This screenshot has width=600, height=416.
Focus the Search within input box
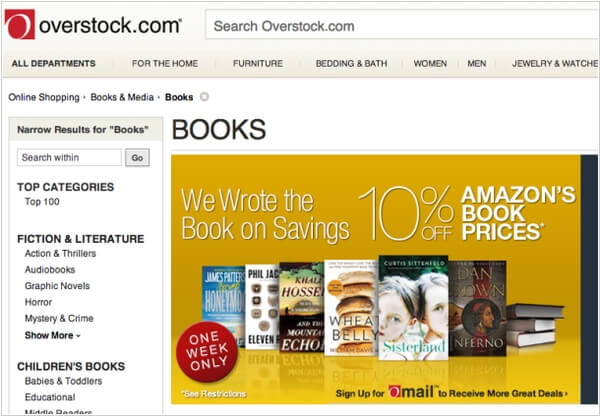pos(69,157)
